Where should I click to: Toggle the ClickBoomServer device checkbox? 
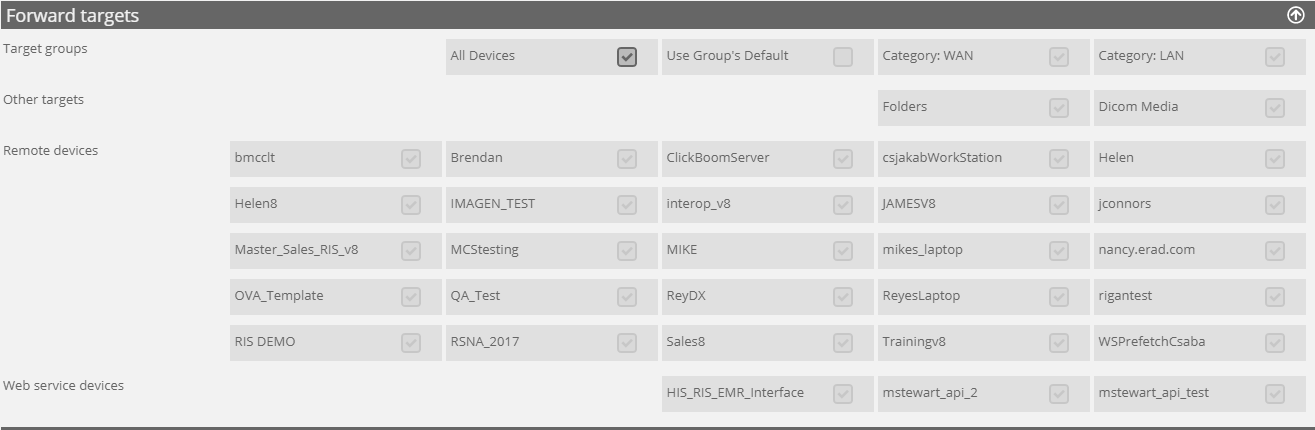click(843, 158)
